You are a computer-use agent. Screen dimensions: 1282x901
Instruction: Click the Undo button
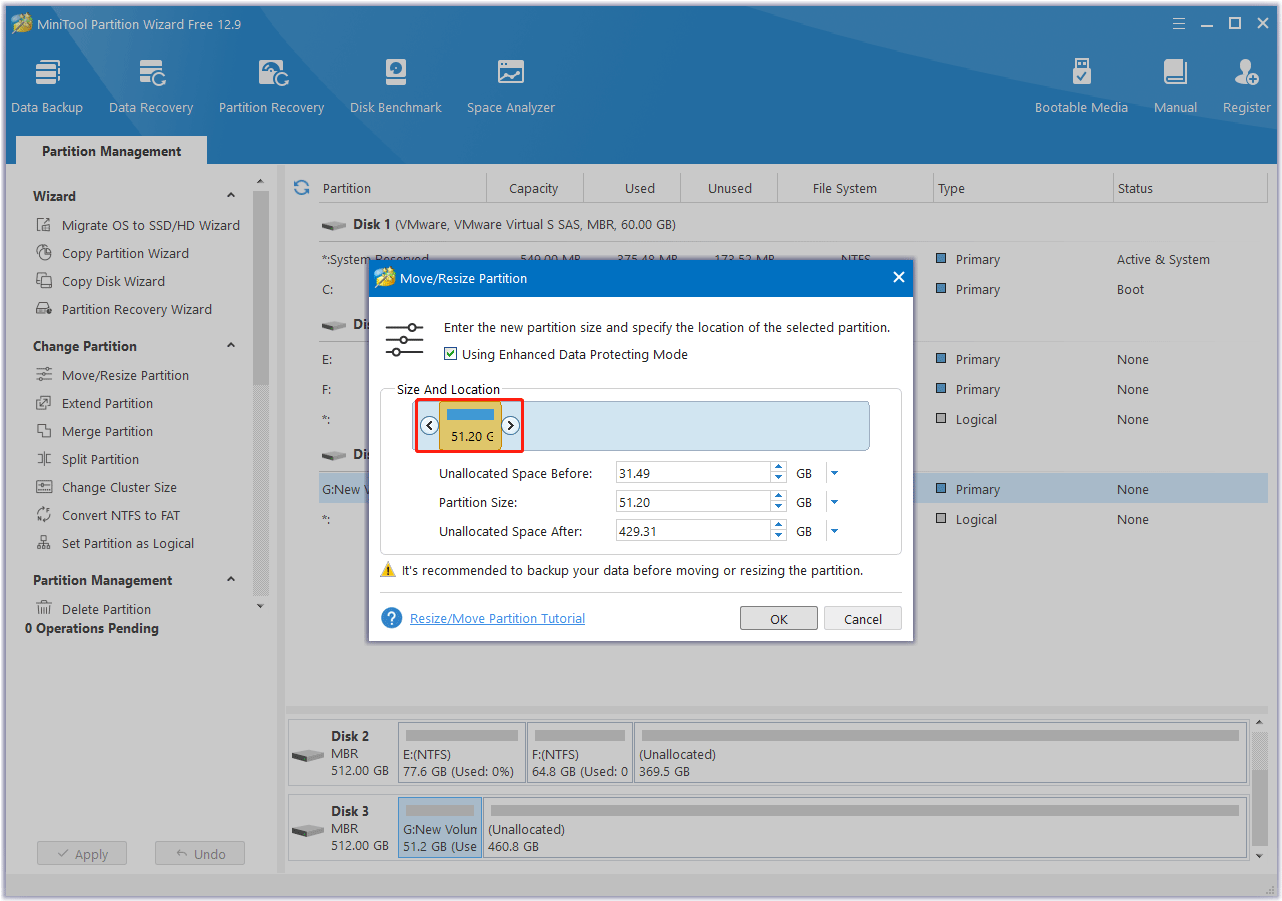(x=200, y=854)
